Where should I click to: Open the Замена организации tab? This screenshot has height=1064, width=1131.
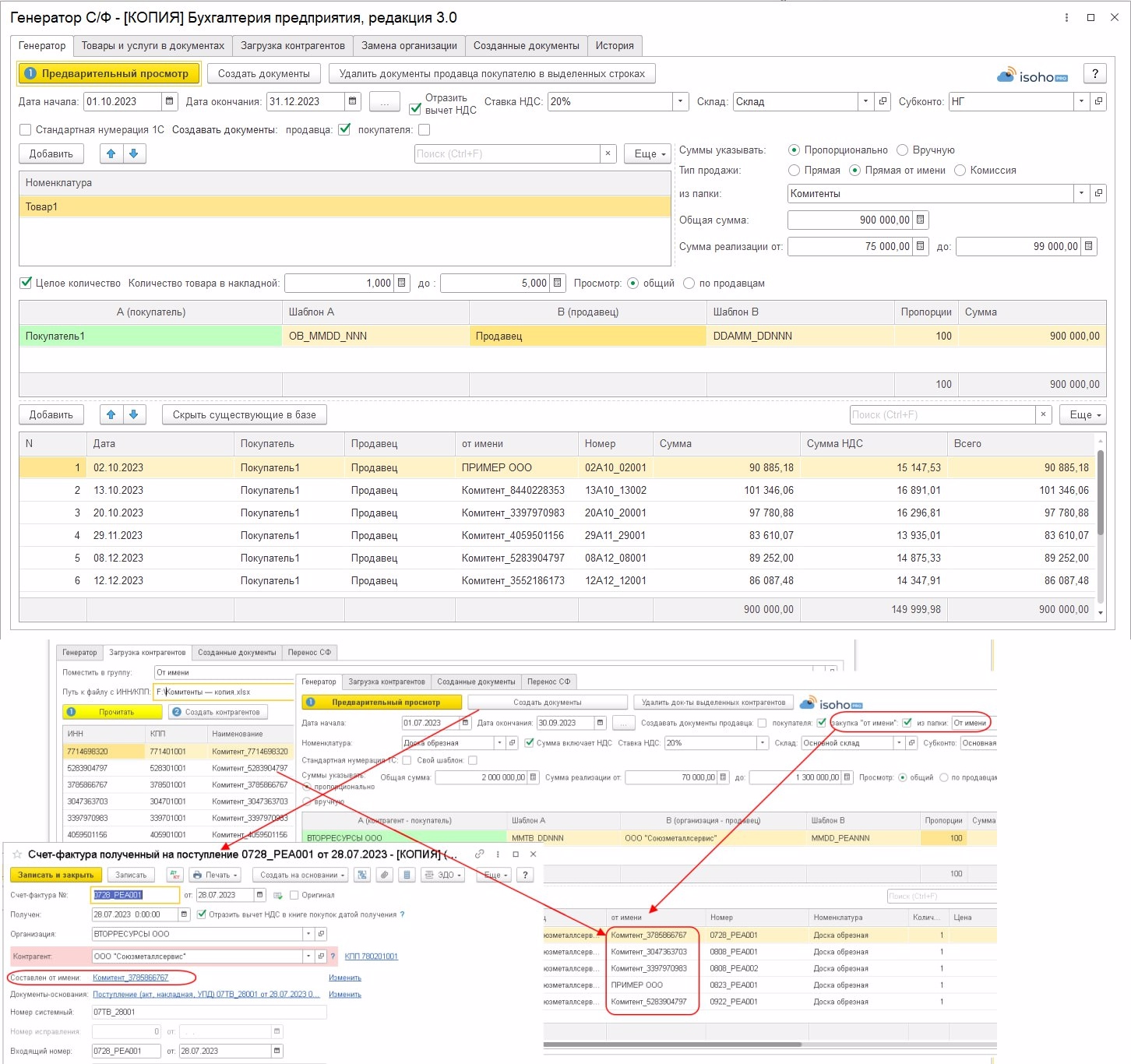[x=409, y=45]
